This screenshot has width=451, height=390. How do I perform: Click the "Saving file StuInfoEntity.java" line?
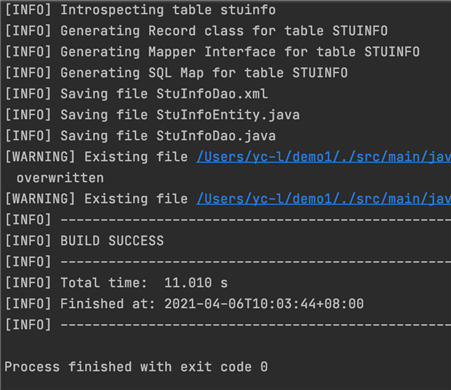[152, 115]
